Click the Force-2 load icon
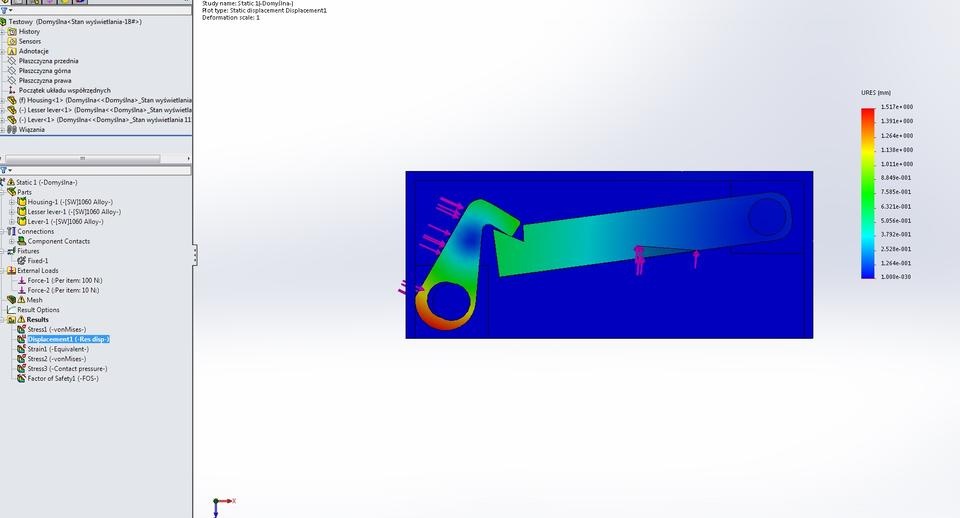 (x=21, y=290)
